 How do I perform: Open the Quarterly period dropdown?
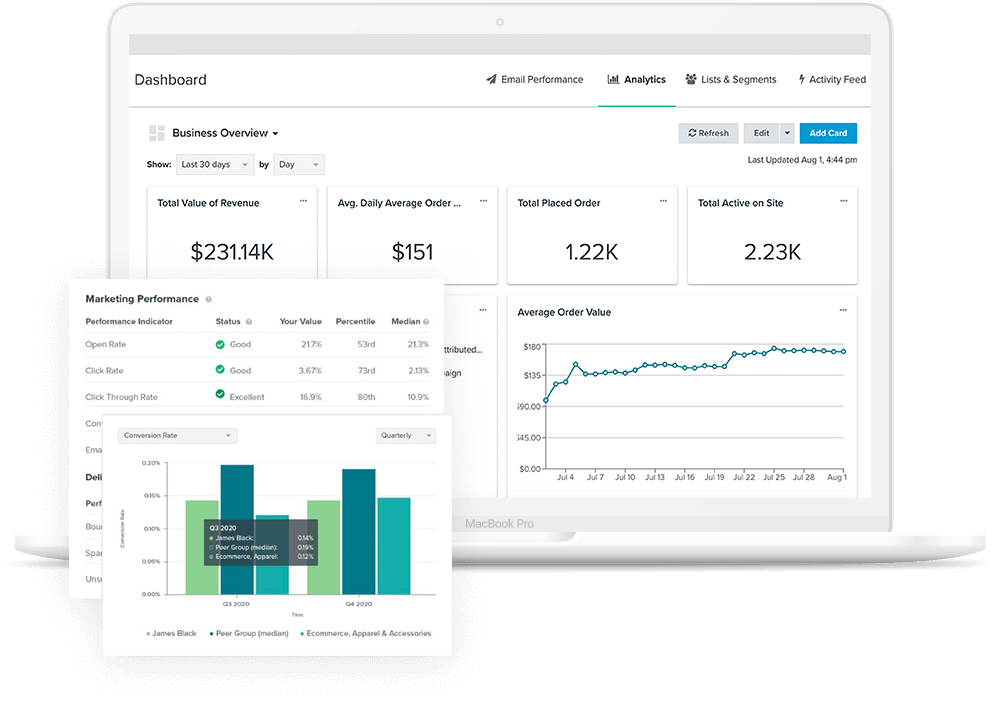click(406, 436)
